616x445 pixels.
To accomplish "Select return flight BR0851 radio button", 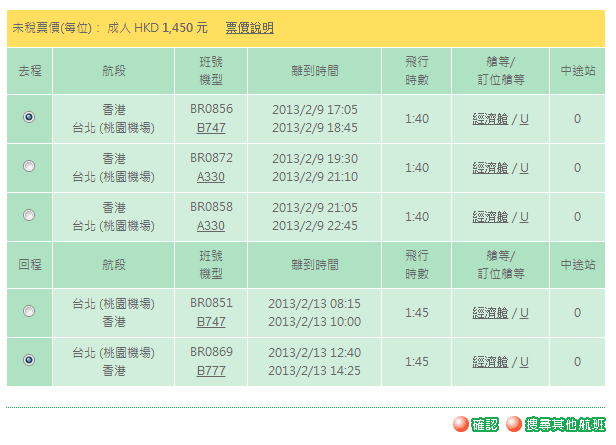I will 29,311.
